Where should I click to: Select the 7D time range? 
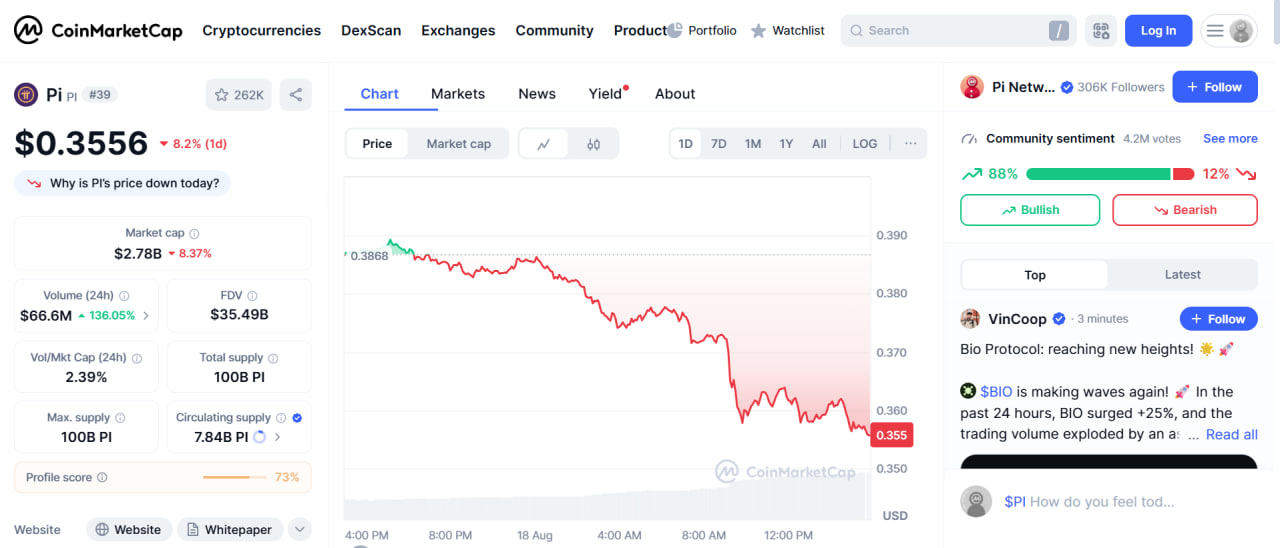(x=719, y=144)
